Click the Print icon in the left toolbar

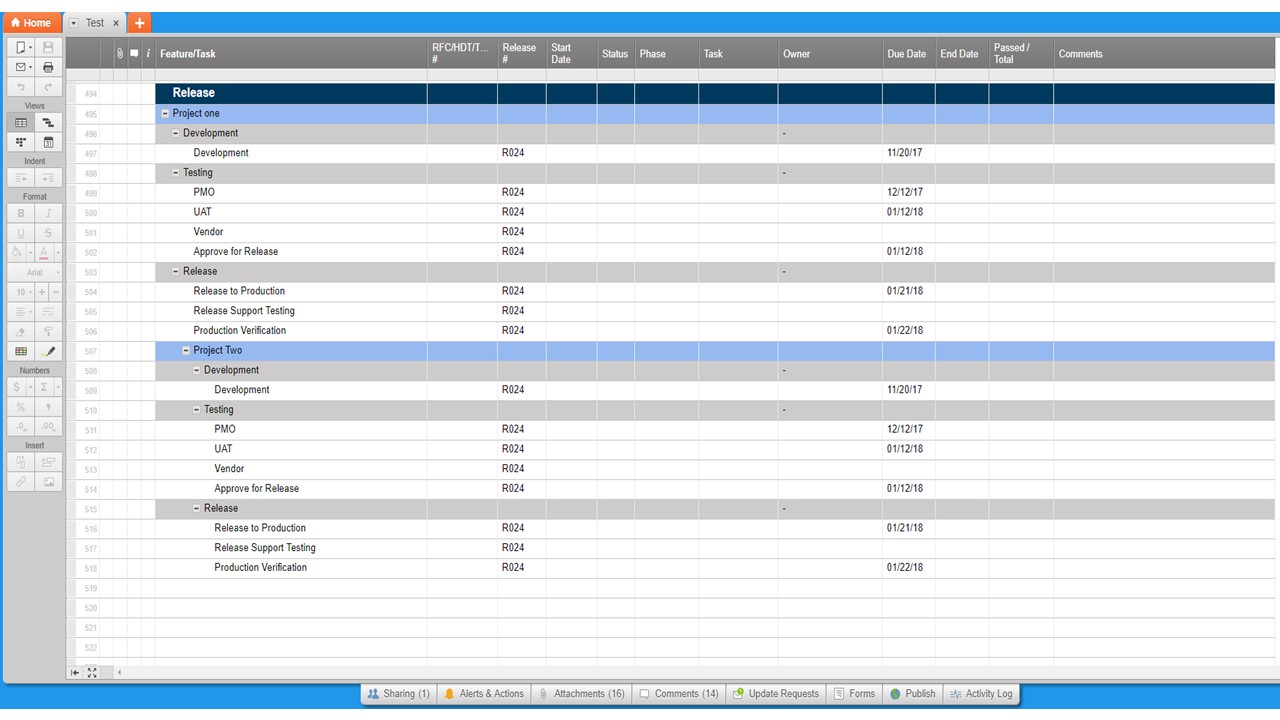coord(48,67)
